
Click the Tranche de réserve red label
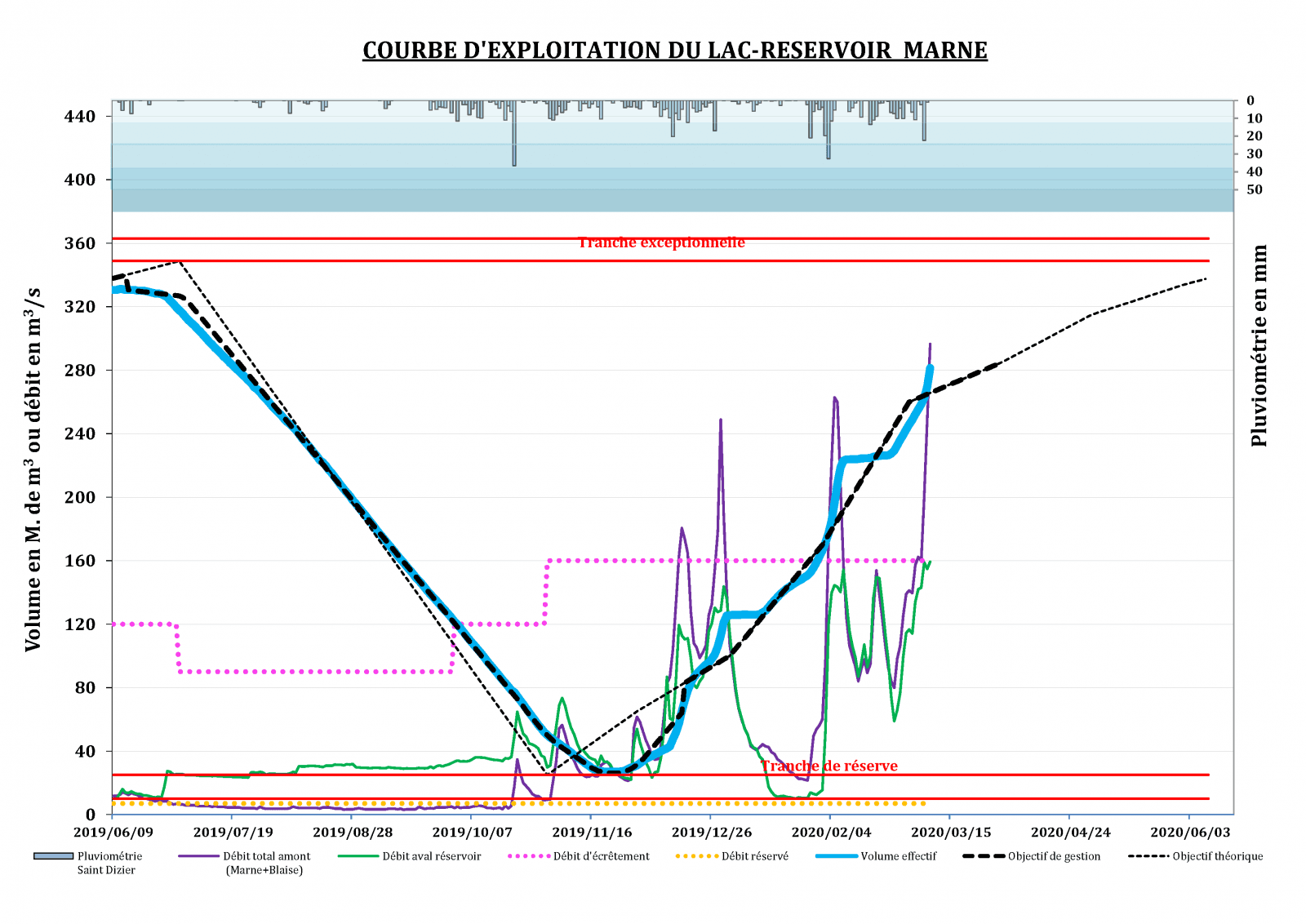pyautogui.click(x=828, y=766)
